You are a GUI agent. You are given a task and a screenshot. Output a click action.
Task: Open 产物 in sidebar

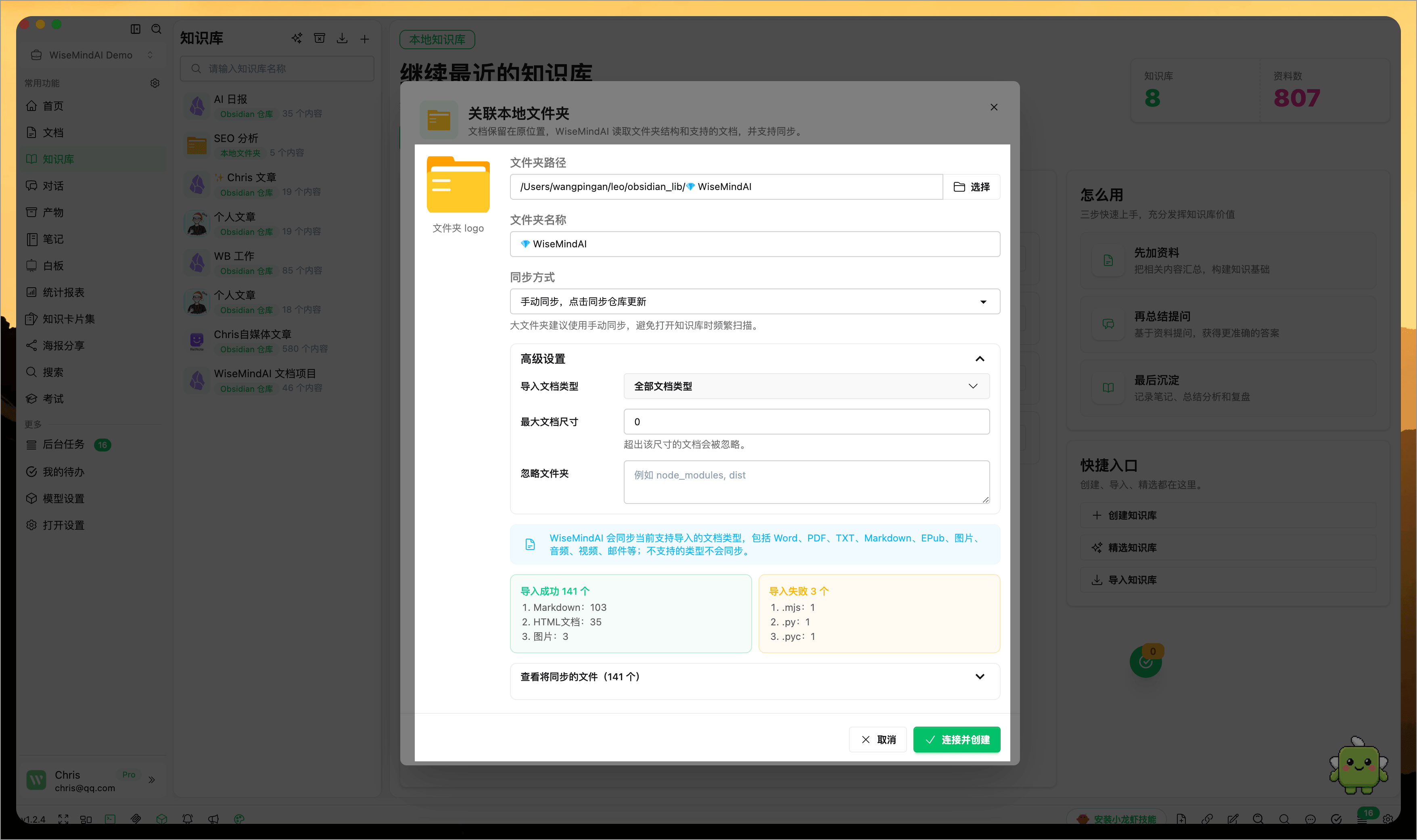pyautogui.click(x=92, y=212)
